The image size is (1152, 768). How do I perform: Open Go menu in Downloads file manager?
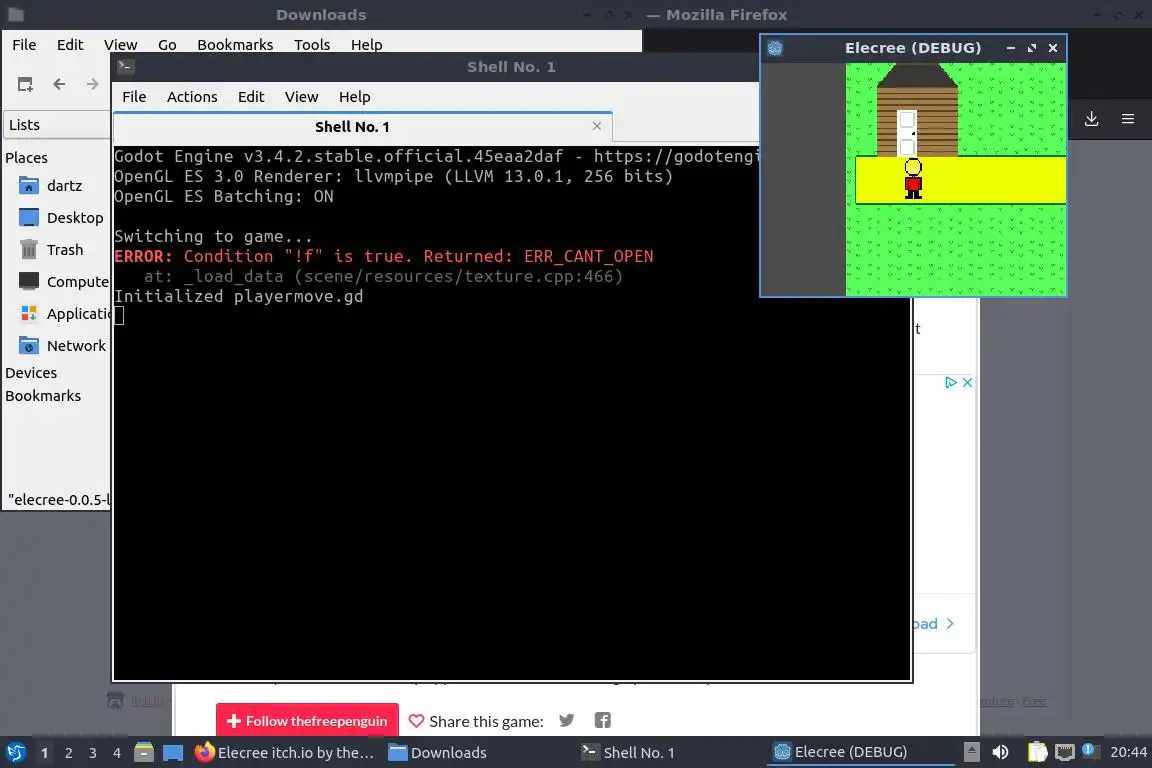pyautogui.click(x=167, y=45)
